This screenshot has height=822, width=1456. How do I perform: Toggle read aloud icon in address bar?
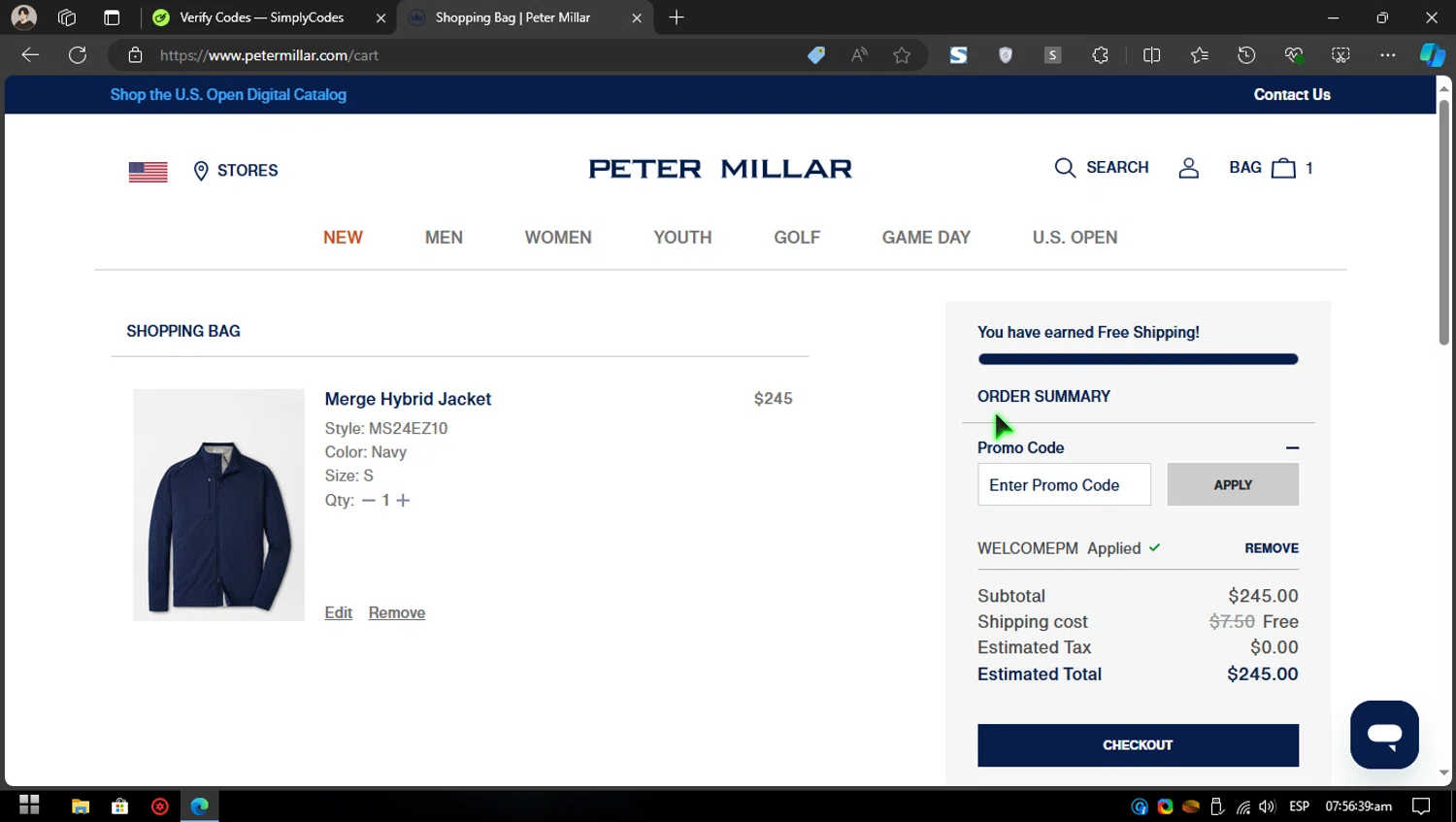coord(859,55)
